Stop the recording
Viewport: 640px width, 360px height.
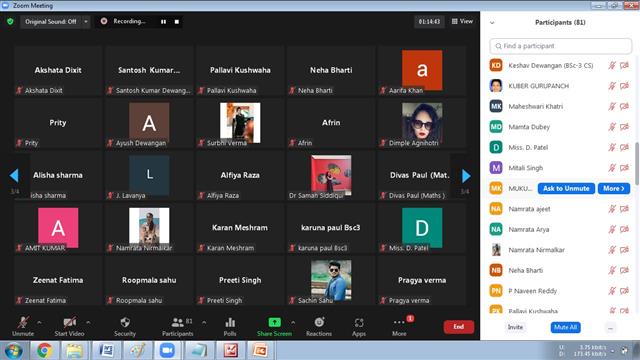[x=177, y=22]
